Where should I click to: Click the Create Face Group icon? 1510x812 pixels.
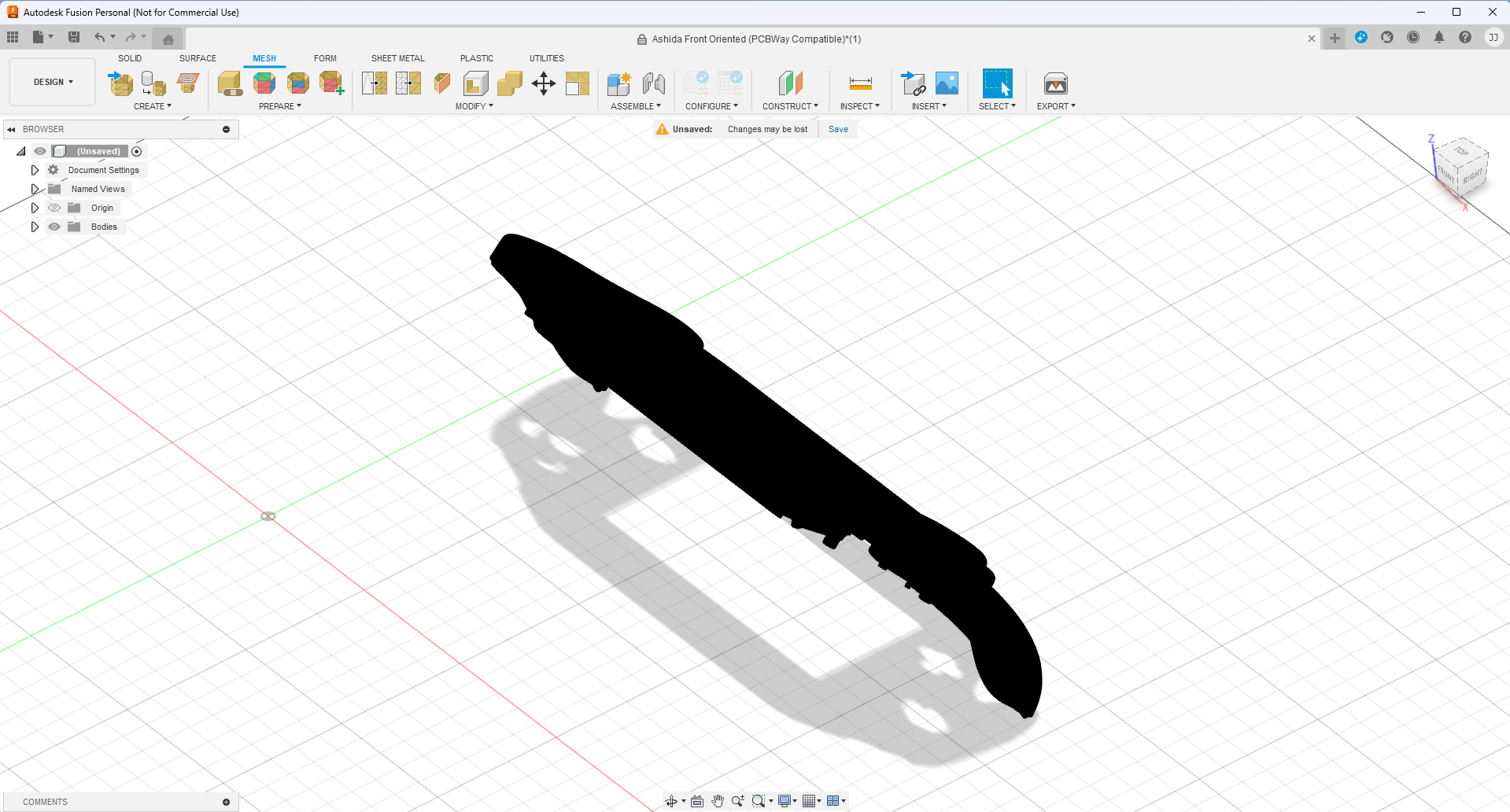coord(332,83)
